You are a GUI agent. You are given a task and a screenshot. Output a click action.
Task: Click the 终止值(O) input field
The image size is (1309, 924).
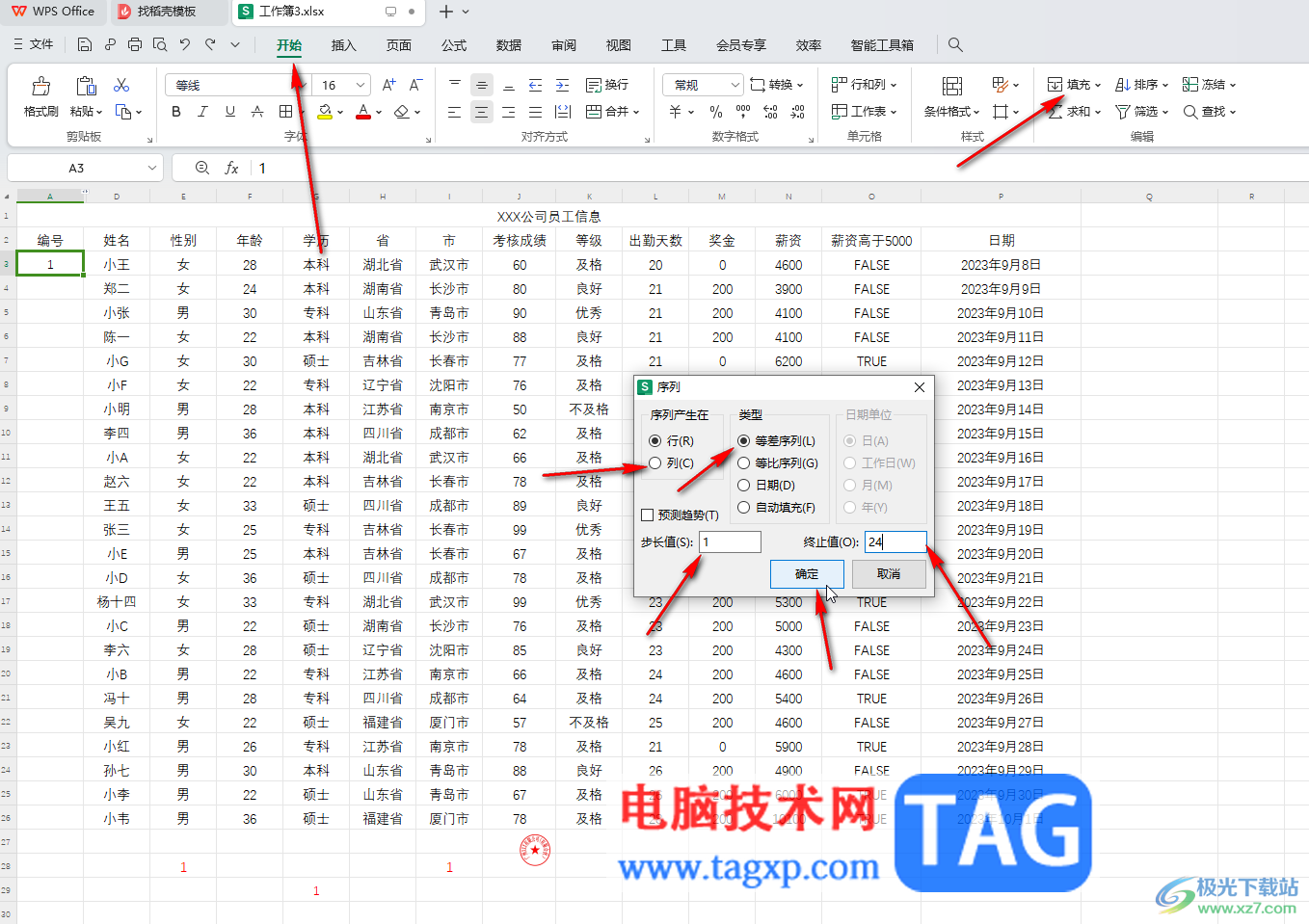895,541
